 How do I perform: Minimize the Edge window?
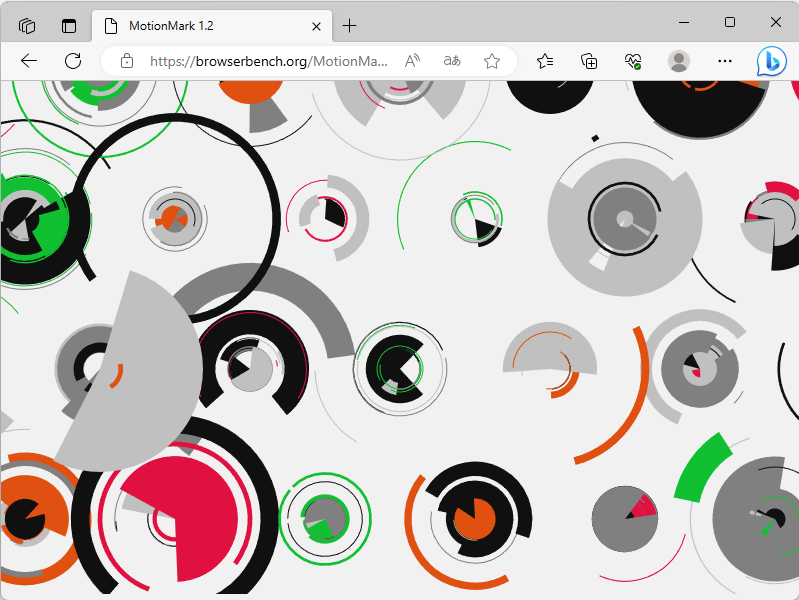[x=684, y=22]
